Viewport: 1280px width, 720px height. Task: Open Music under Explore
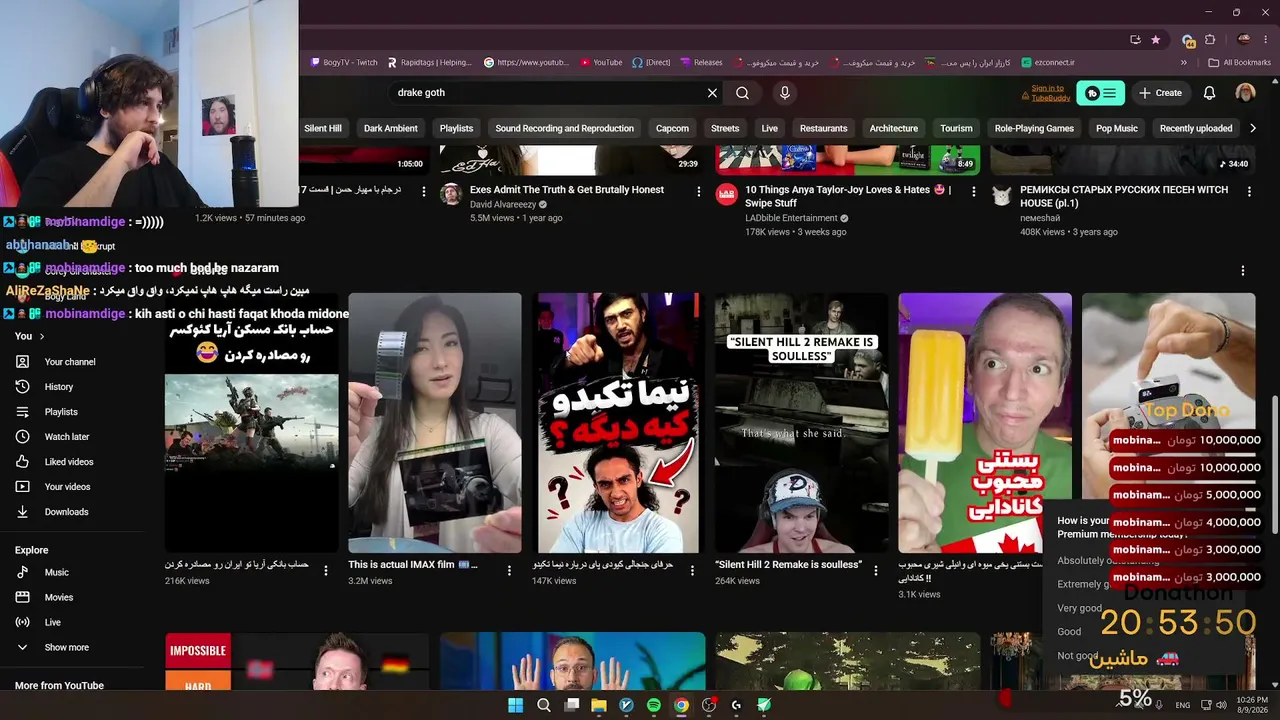(57, 572)
